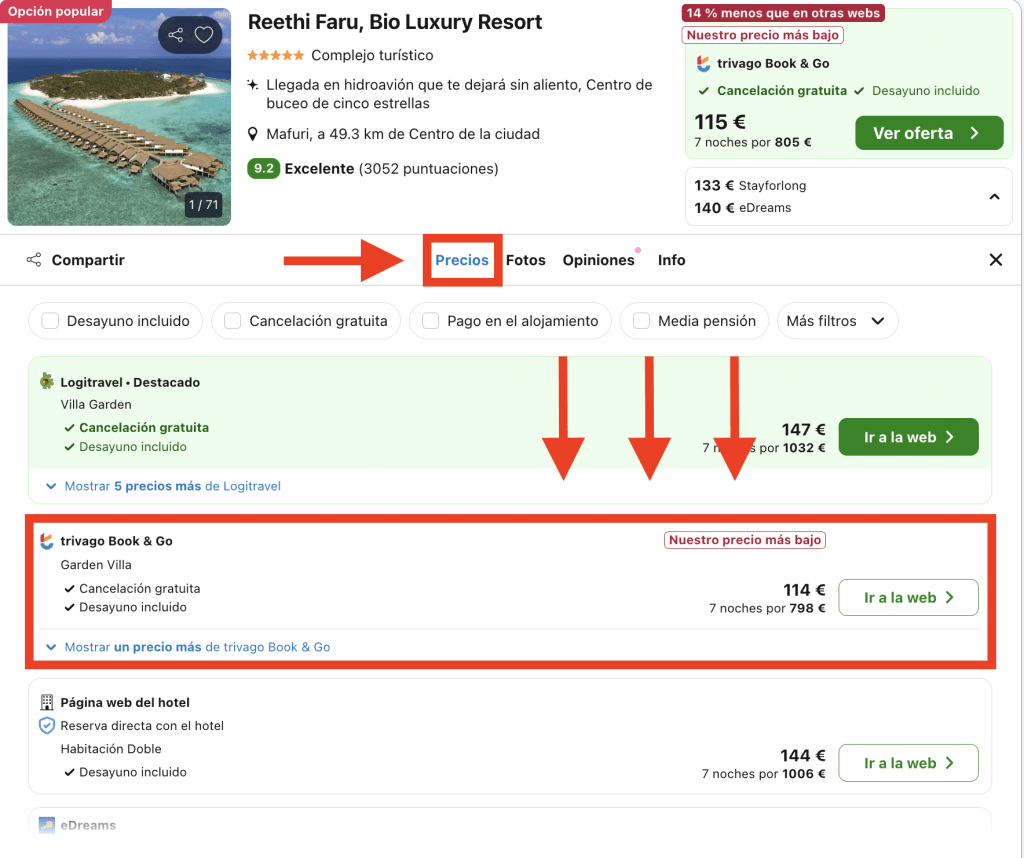Click the share icon on hotel photo
This screenshot has width=1024, height=858.
(176, 35)
